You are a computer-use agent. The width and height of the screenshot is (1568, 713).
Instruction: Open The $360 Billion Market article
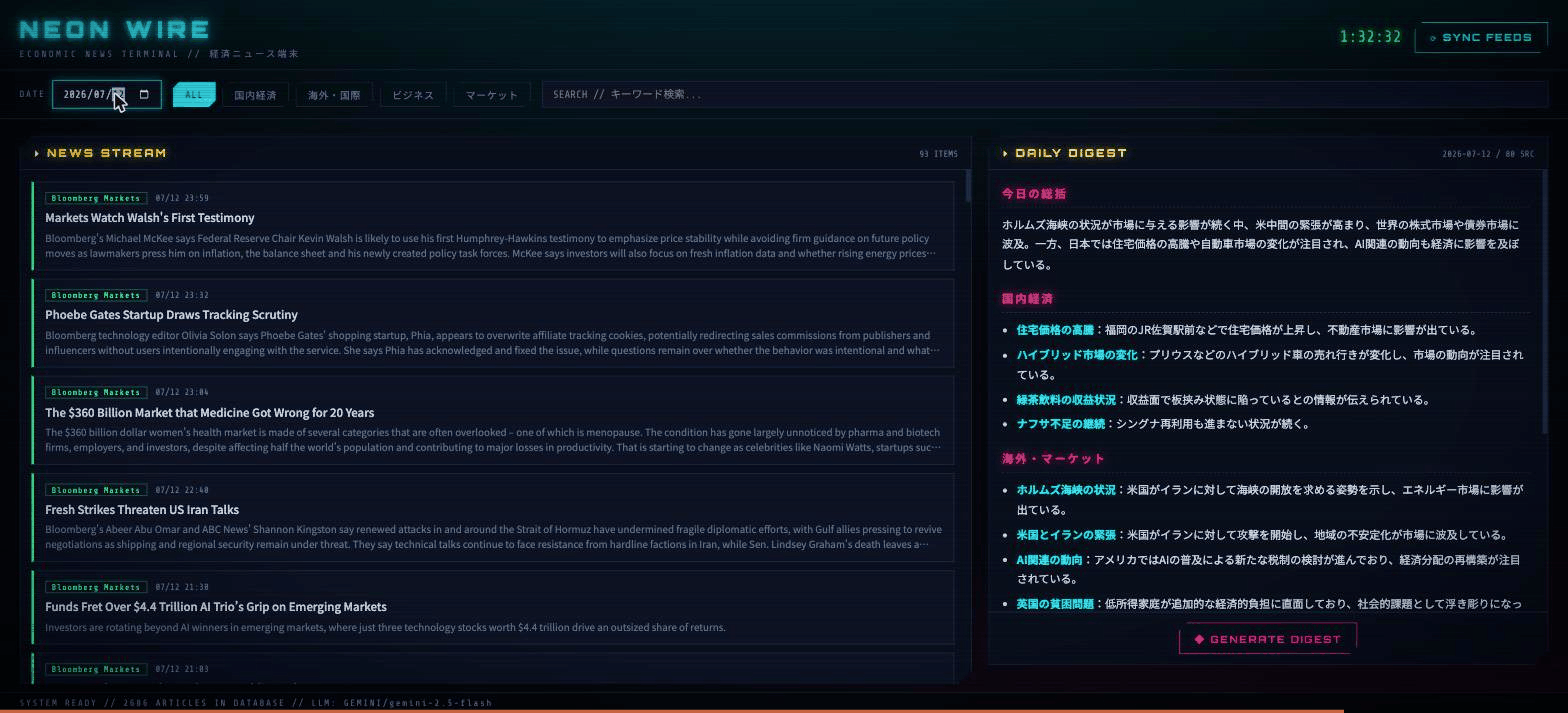tap(210, 413)
